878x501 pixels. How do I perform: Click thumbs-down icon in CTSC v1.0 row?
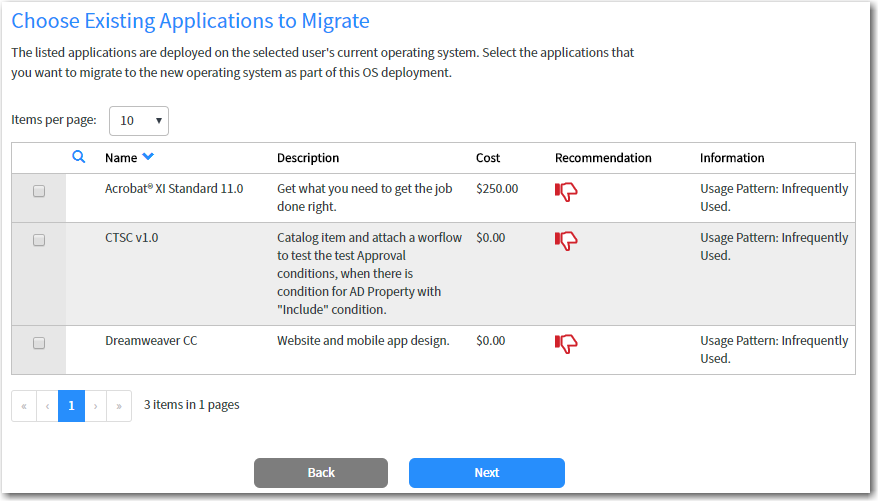[566, 241]
